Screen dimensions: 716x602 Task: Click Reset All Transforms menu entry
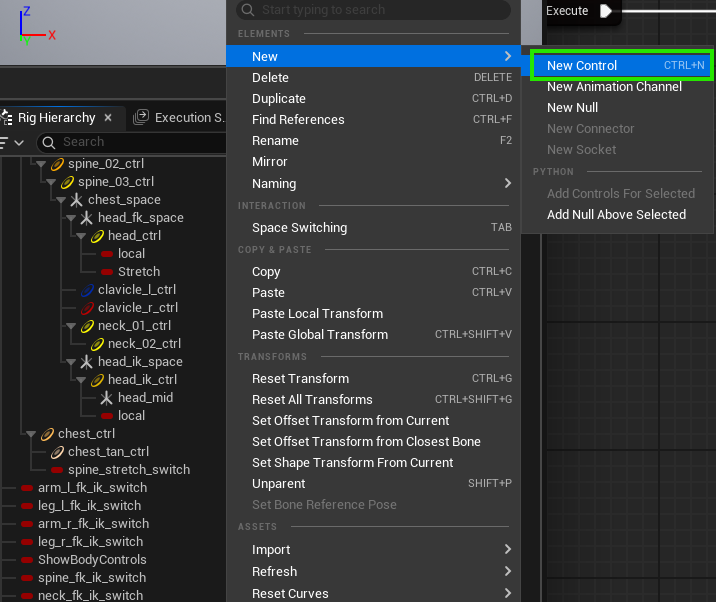[x=312, y=399]
